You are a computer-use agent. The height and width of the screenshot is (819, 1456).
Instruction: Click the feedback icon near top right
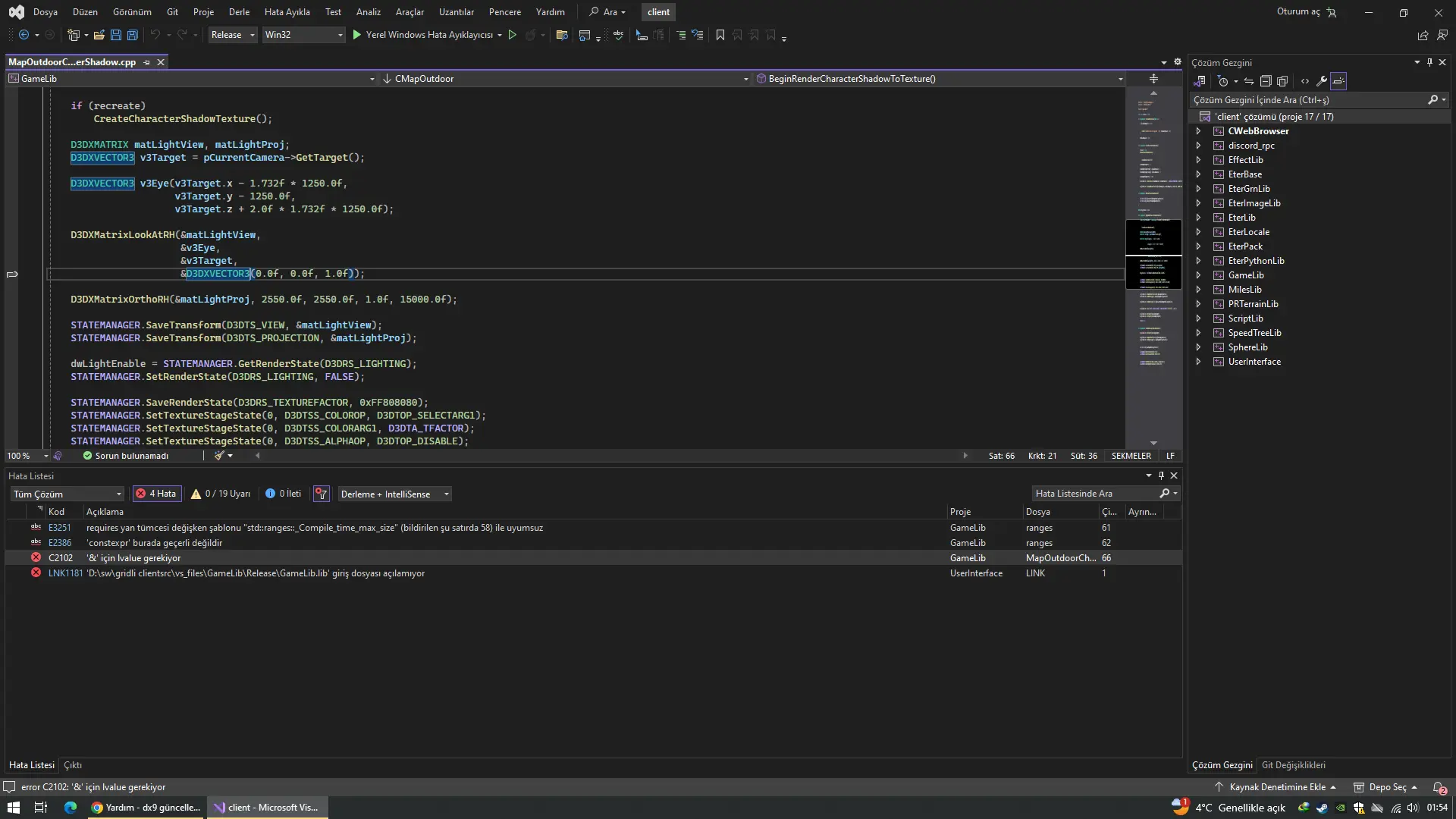[x=1442, y=35]
